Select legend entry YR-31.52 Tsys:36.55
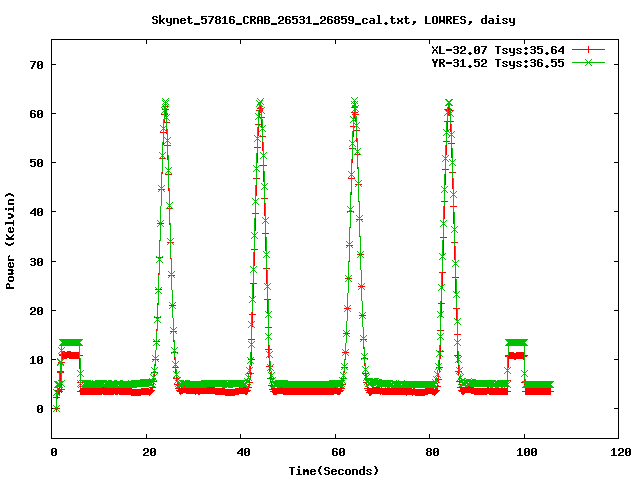Screen dimensions: 640x480 (x=498, y=63)
